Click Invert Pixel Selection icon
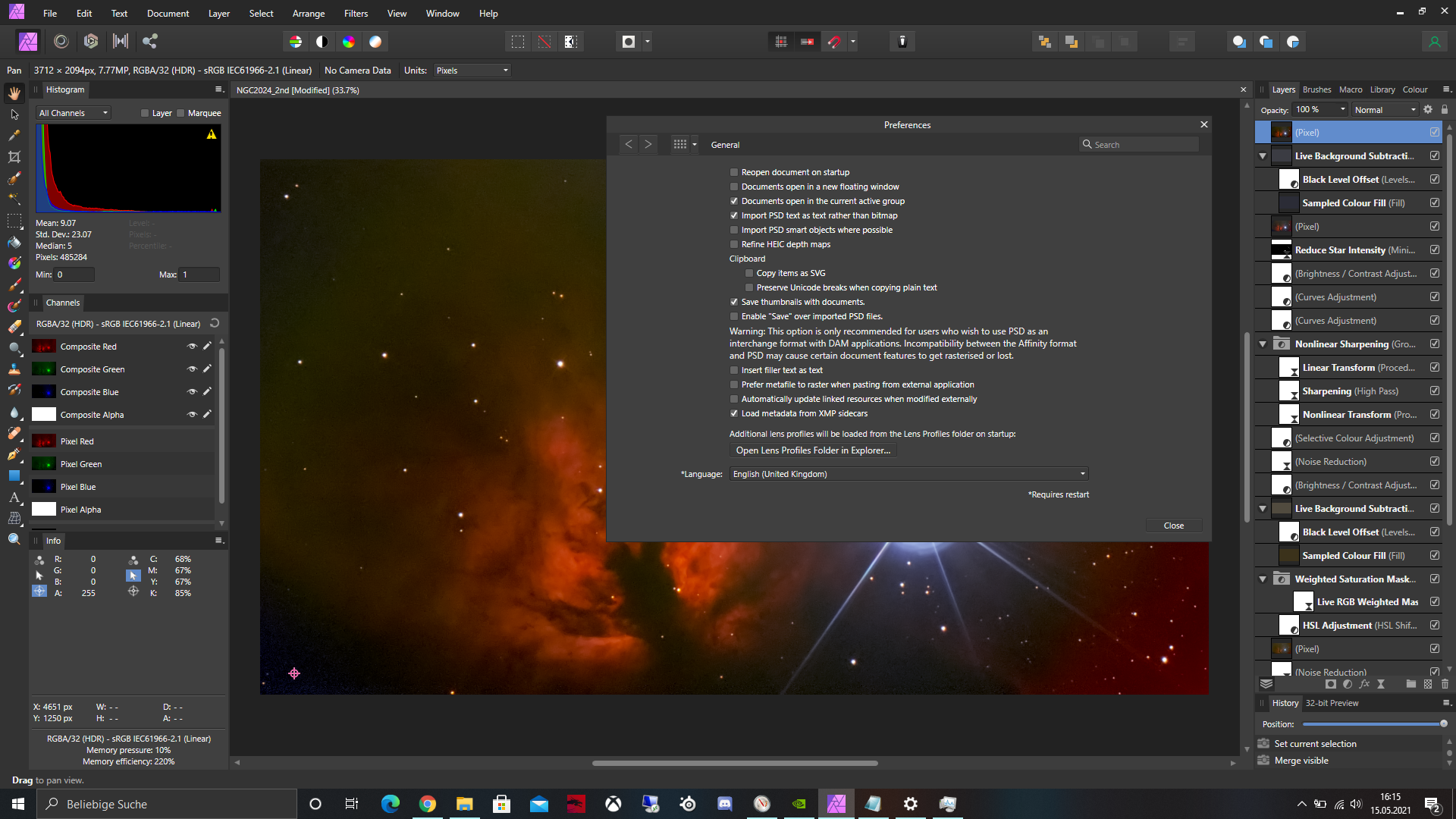The image size is (1456, 819). pos(571,42)
